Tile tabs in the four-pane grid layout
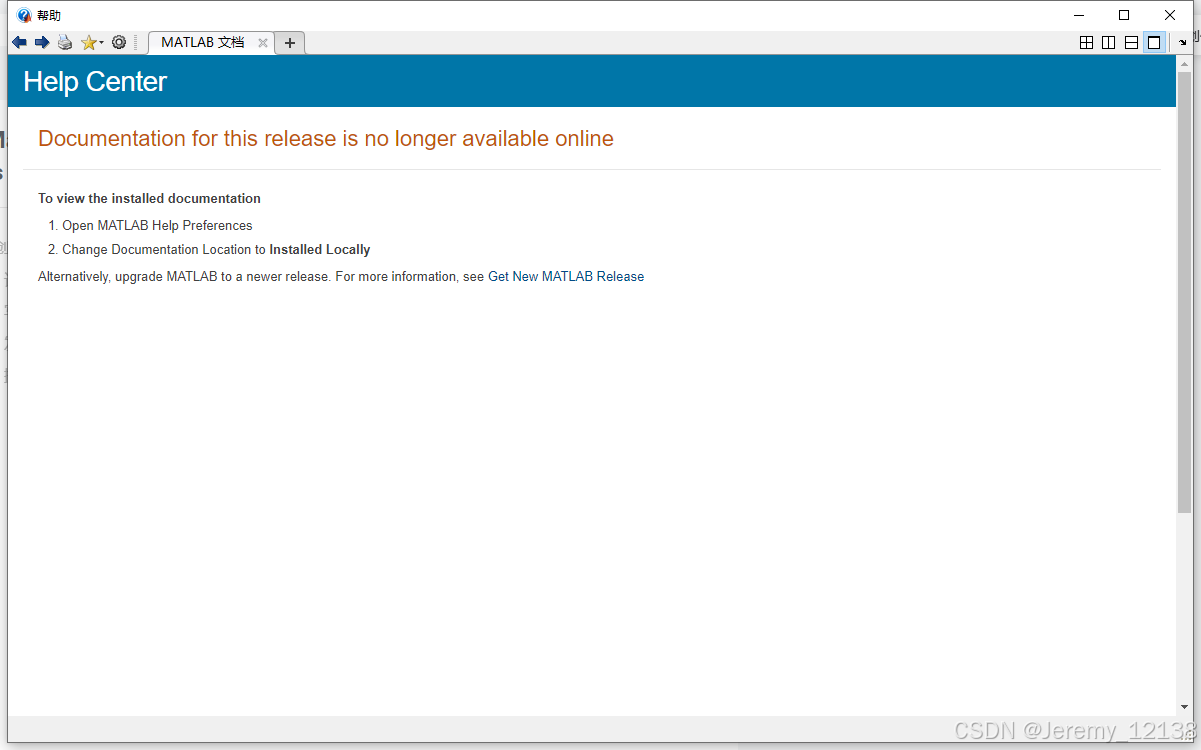Screen dimensions: 1201x750 click(x=1086, y=43)
